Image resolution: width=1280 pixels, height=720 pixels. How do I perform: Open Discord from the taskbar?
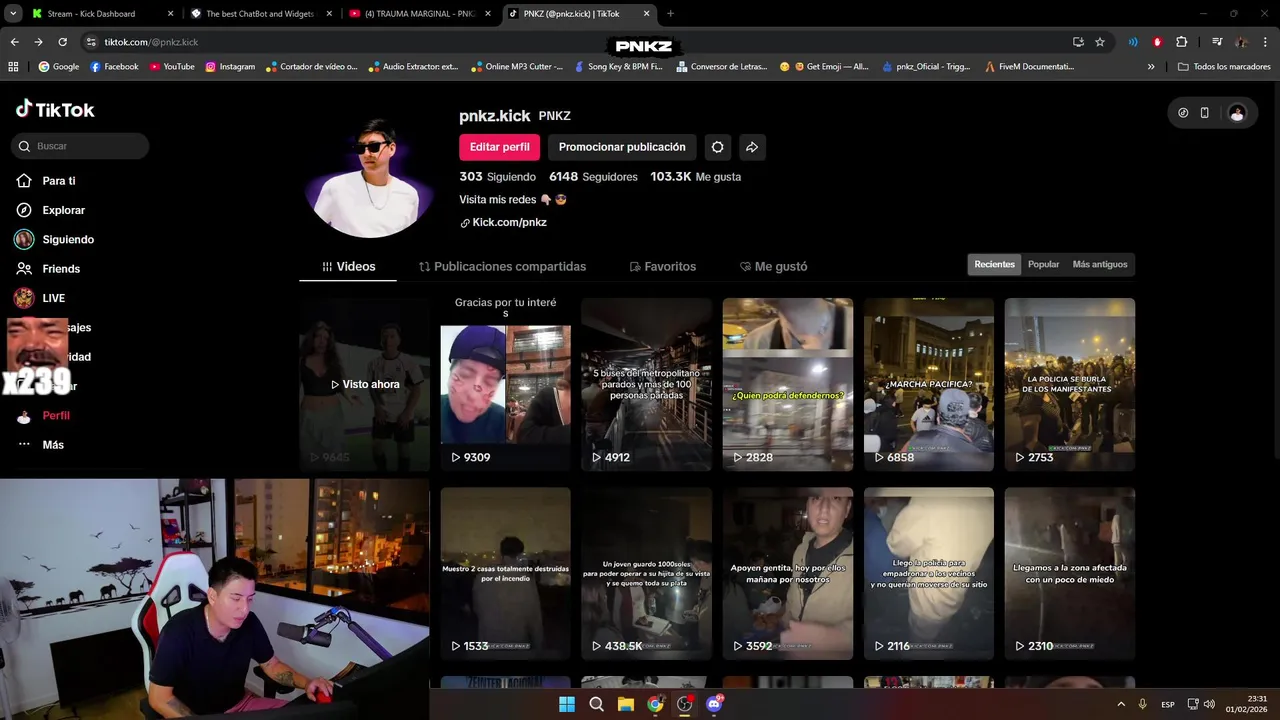(714, 704)
